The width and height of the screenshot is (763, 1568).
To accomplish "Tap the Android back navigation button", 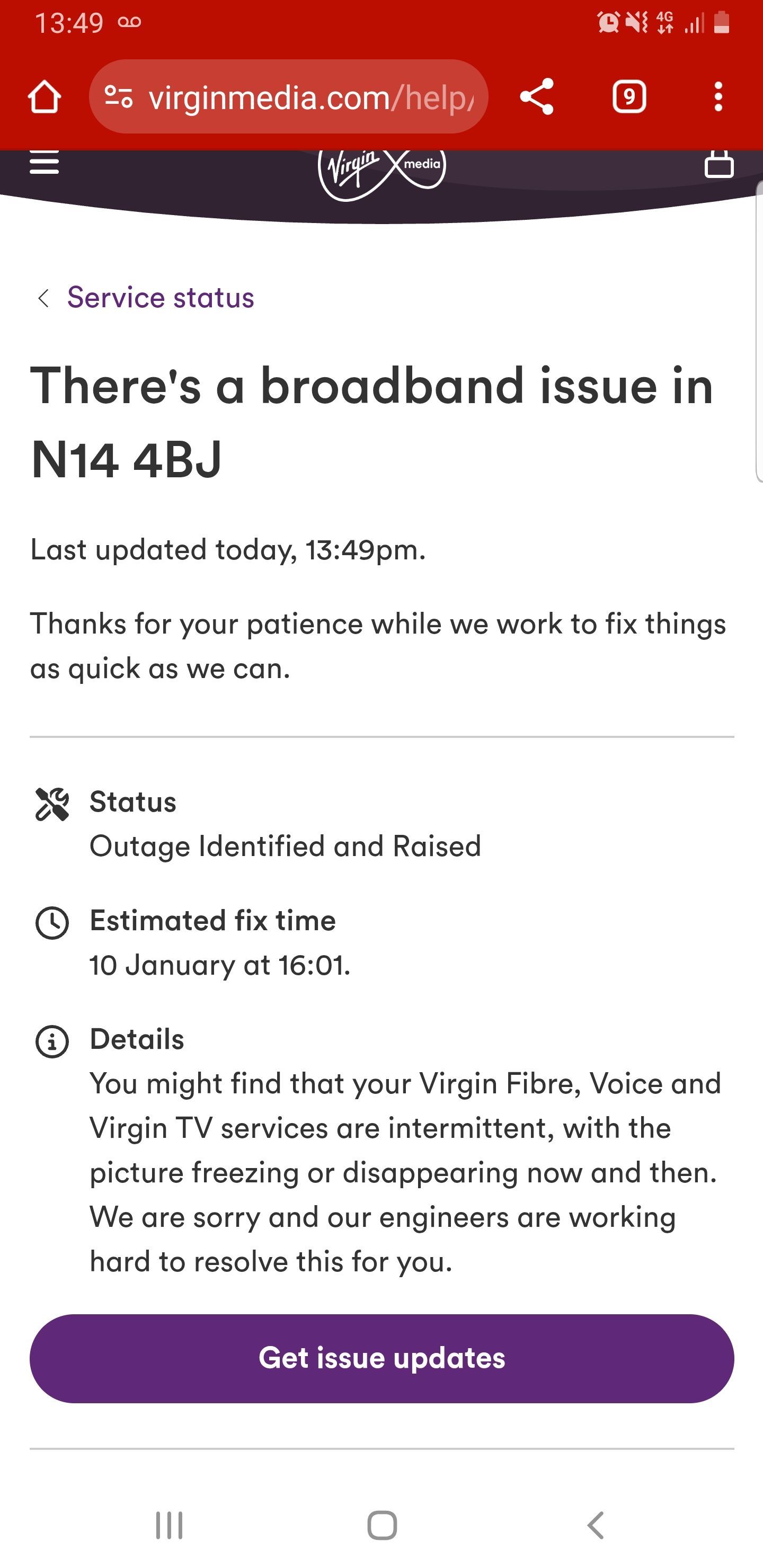I will pos(596,1526).
